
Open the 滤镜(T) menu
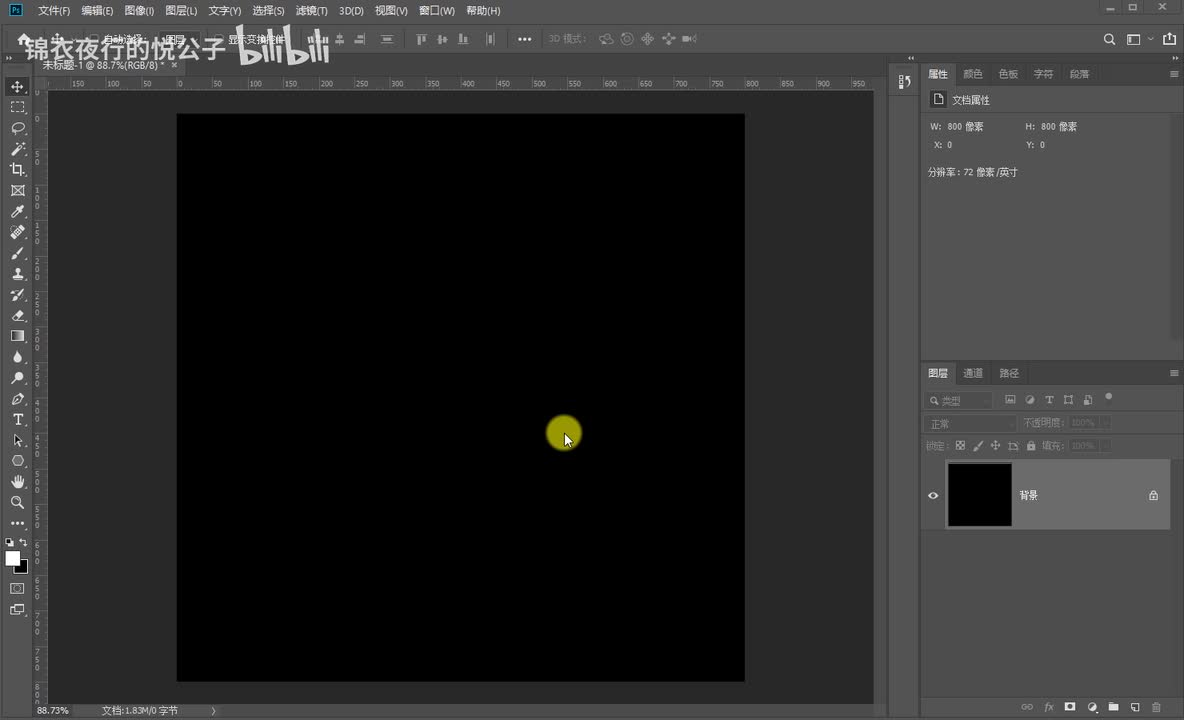[x=311, y=11]
